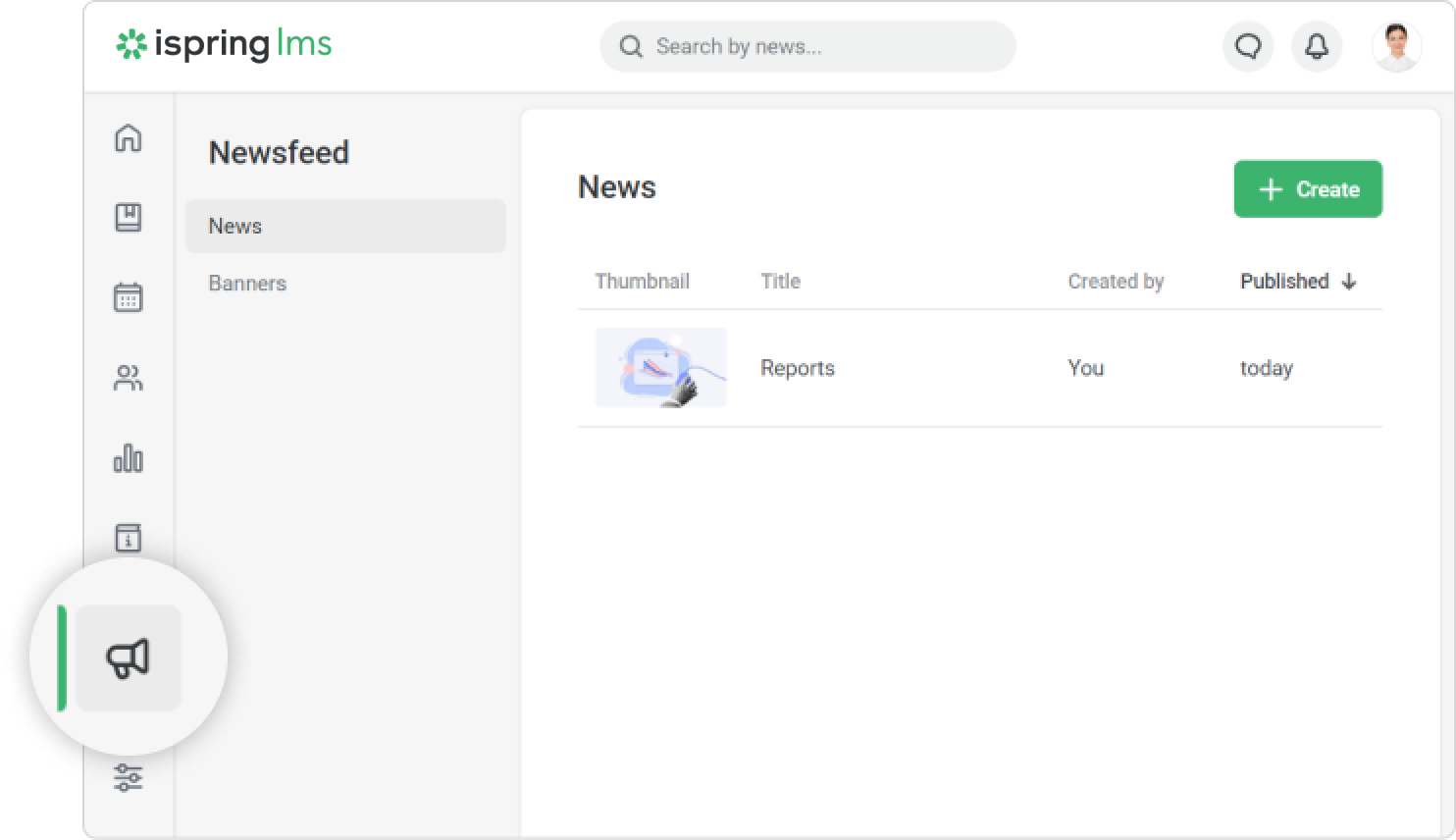Viewport: 1456px width, 840px height.
Task: Sort by Created by column header
Action: 1116,282
